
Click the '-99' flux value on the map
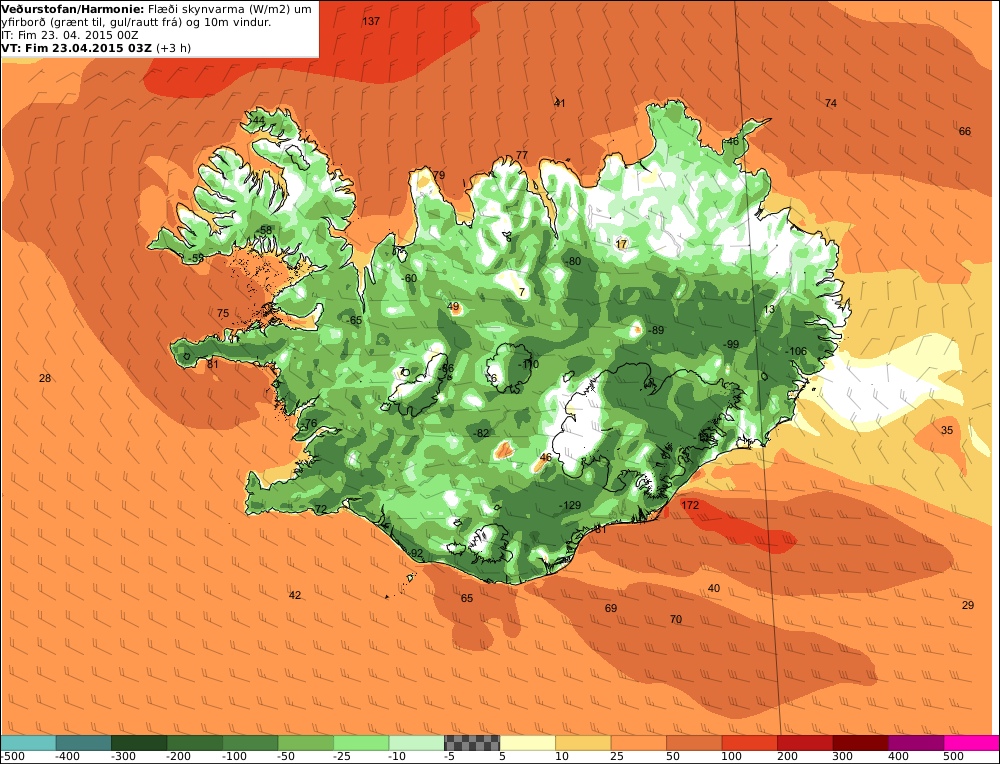tap(731, 344)
